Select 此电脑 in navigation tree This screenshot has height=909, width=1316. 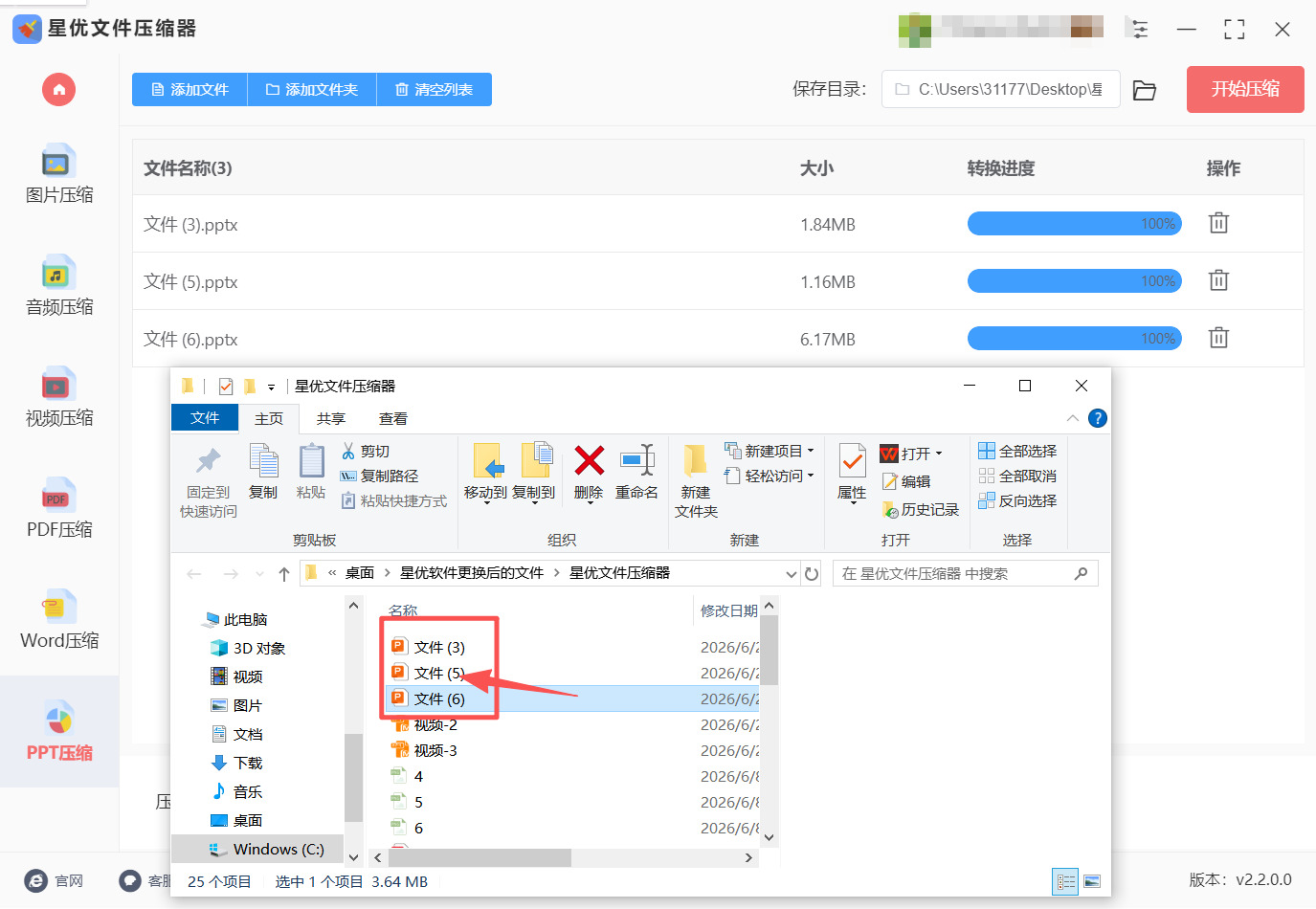[235, 620]
